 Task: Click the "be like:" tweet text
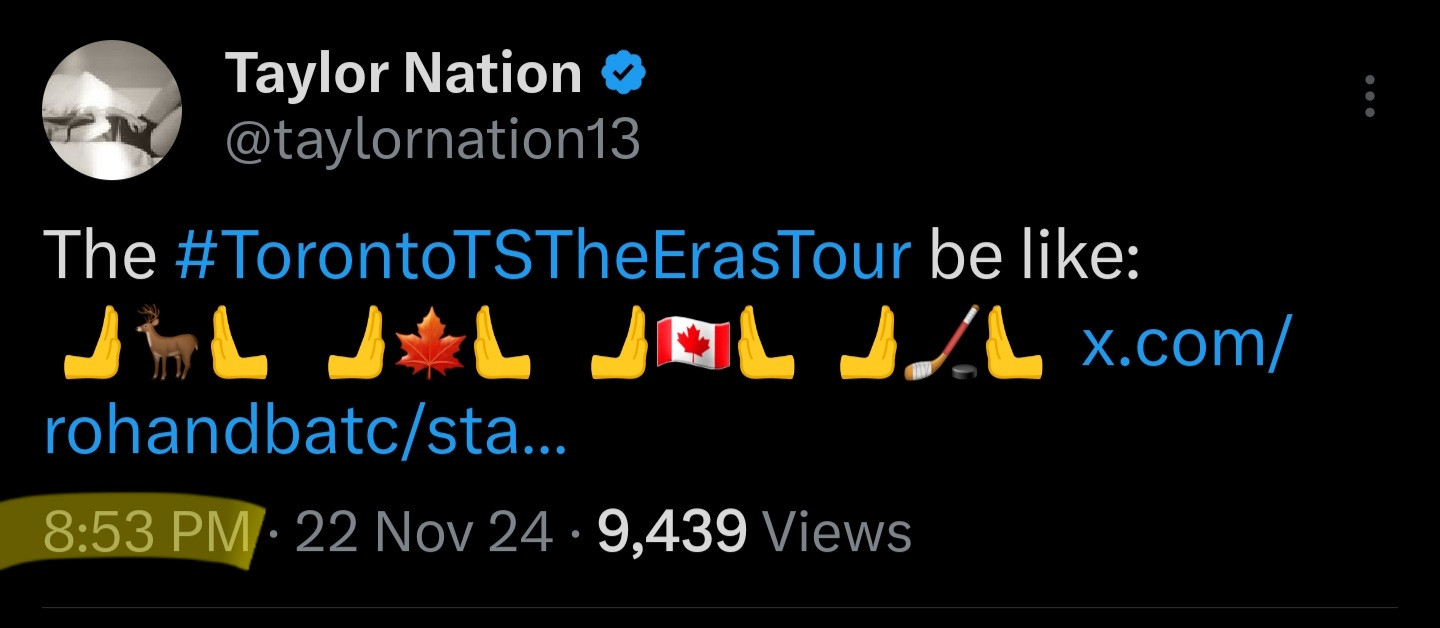(1034, 255)
